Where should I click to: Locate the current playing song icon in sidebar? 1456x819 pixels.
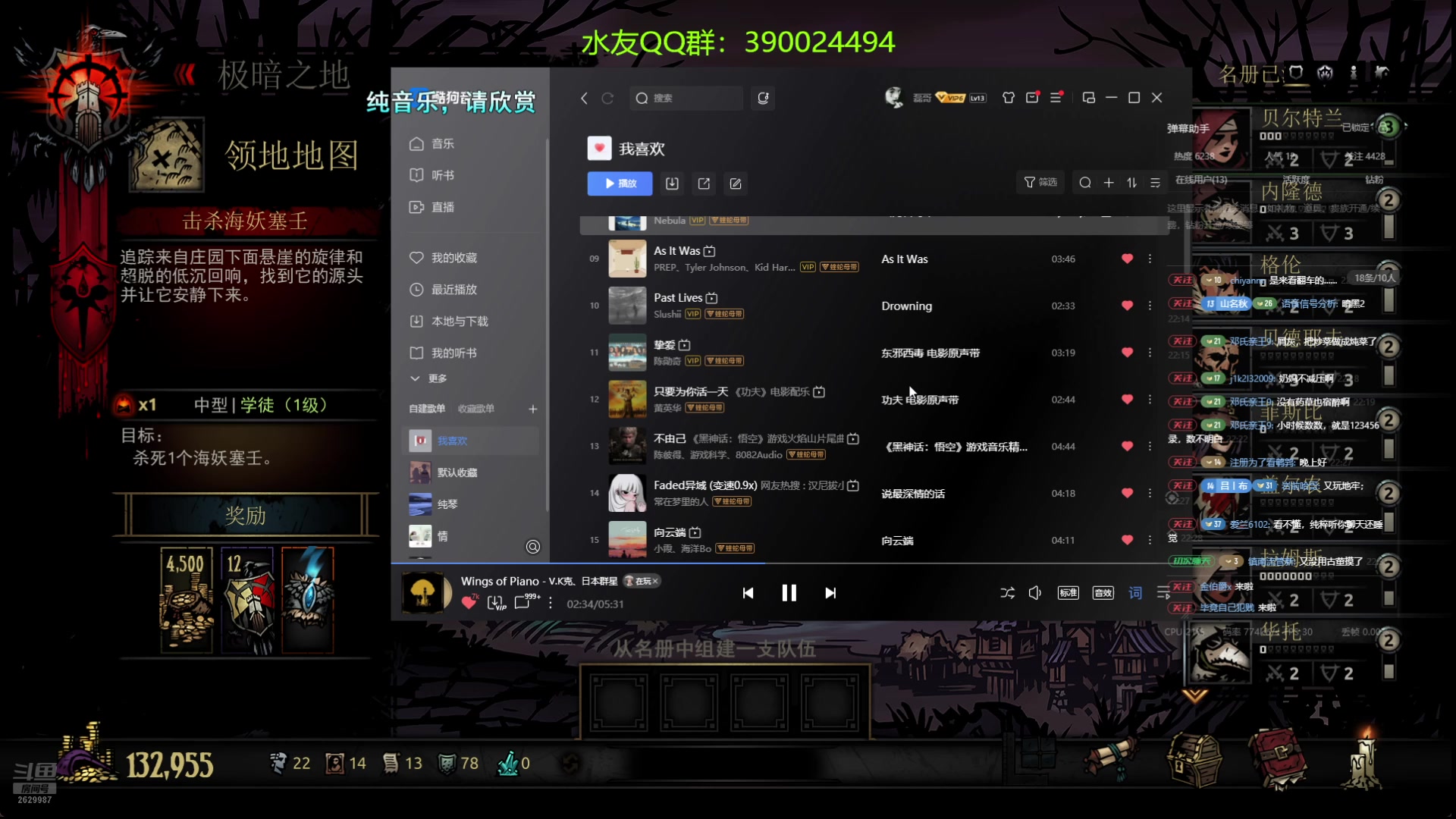pyautogui.click(x=533, y=547)
